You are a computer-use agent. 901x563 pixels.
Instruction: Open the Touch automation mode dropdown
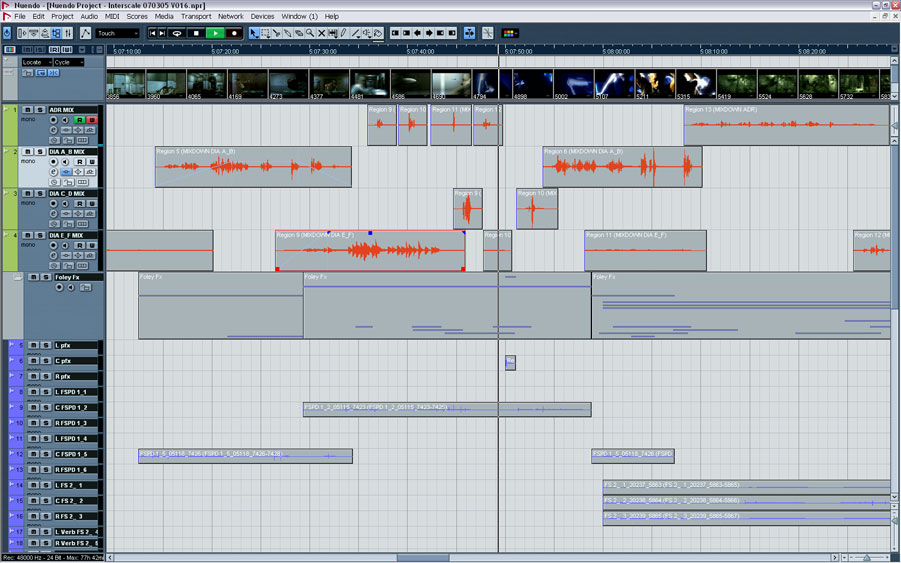click(x=118, y=33)
